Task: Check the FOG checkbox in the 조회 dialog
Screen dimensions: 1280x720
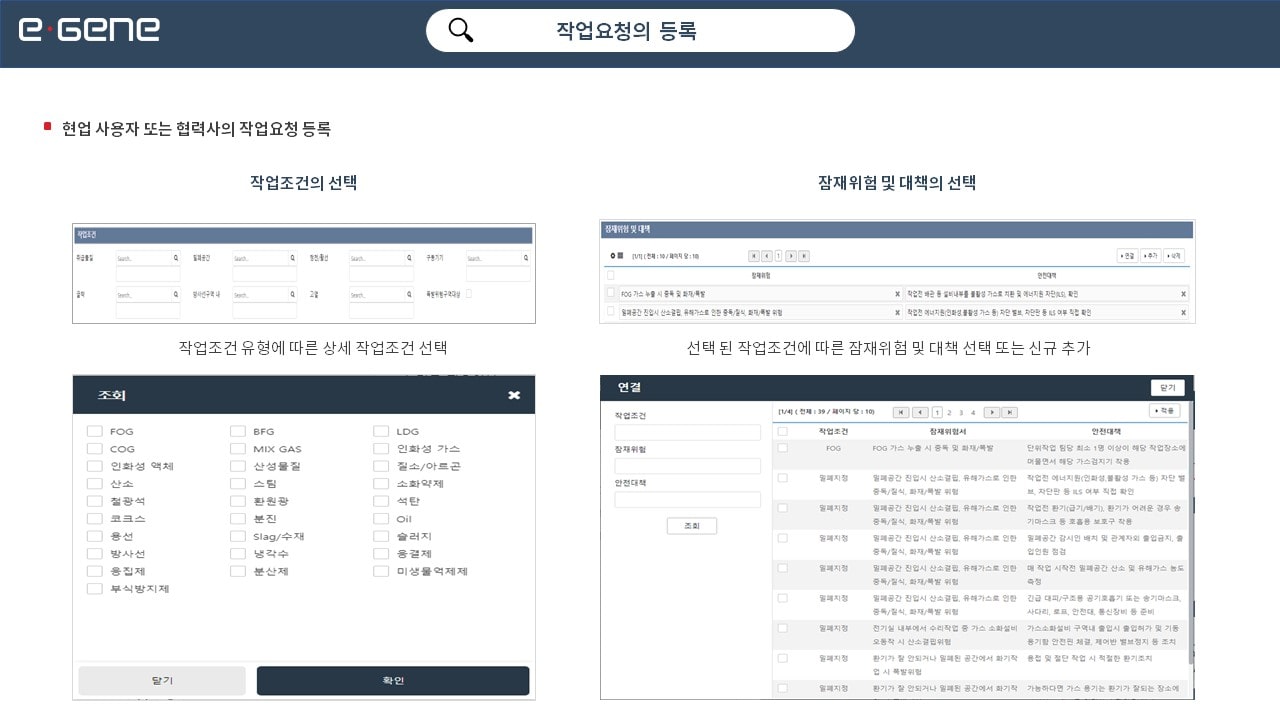Action: [x=95, y=432]
